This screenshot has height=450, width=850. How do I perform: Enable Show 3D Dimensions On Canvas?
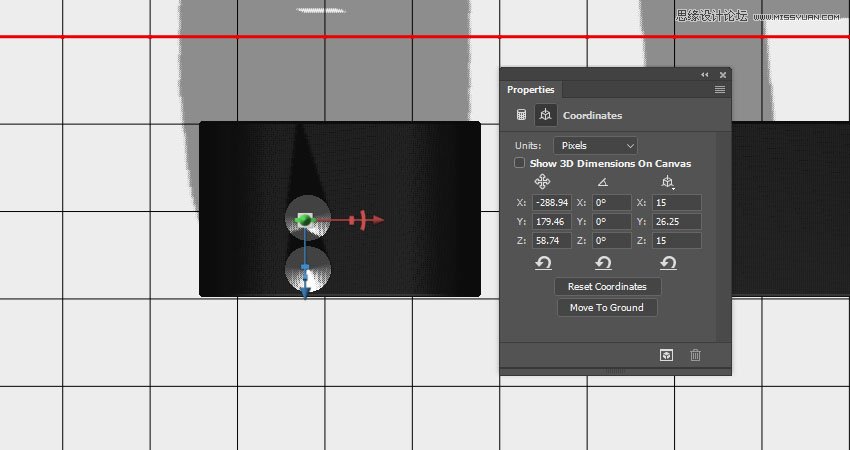point(519,163)
